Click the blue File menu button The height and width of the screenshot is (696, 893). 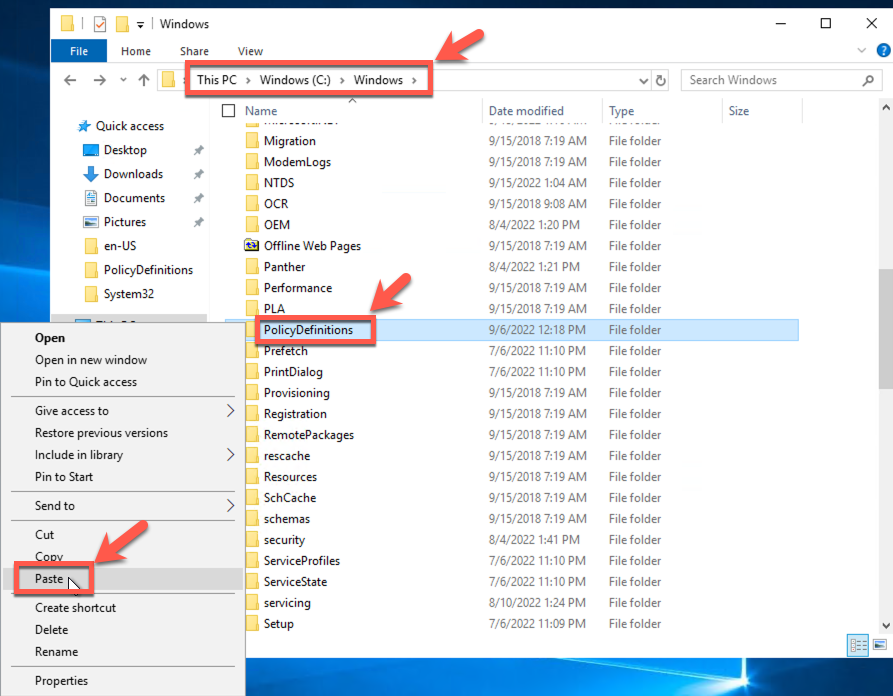pos(79,51)
